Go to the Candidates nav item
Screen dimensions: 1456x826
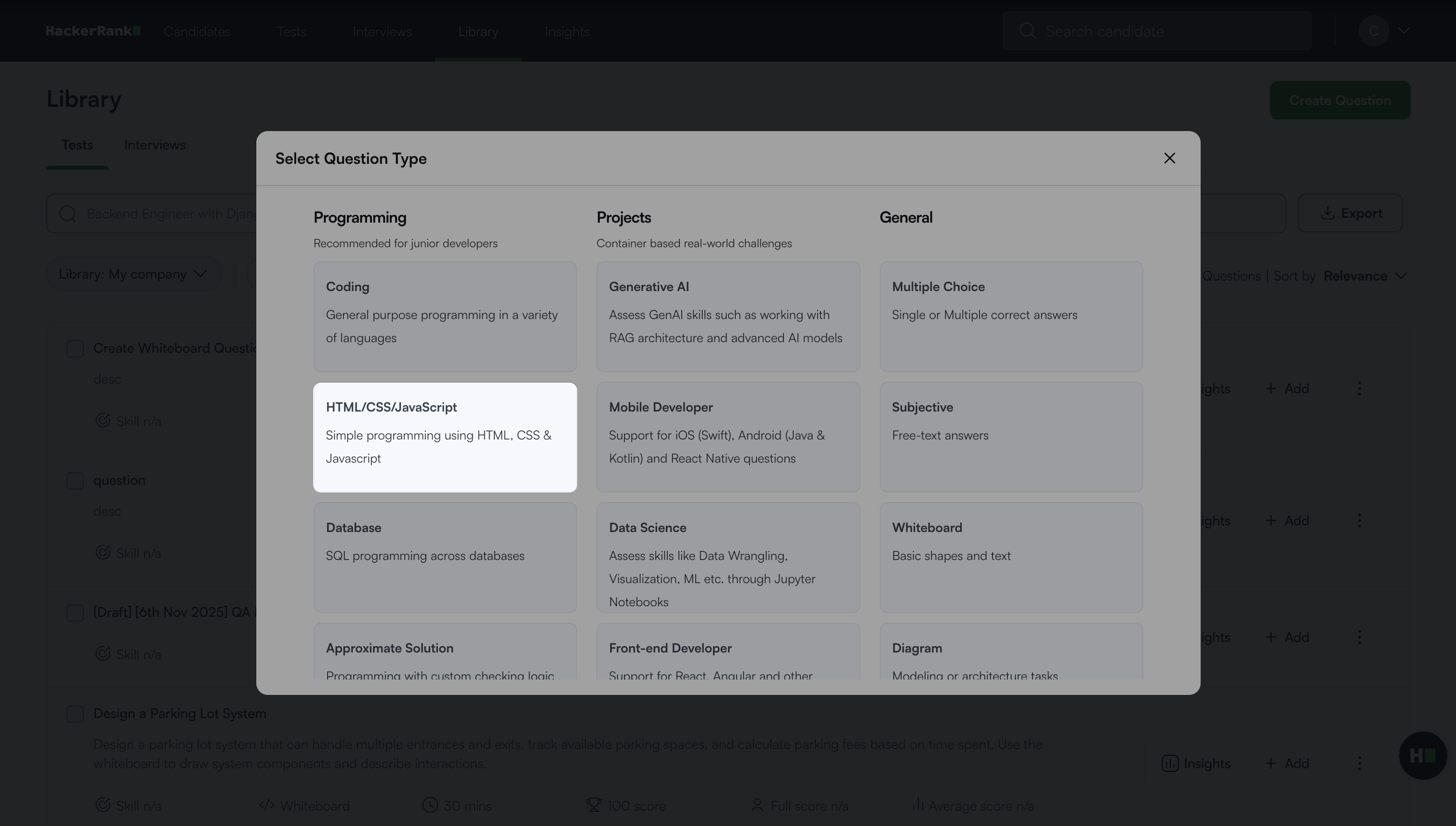pos(197,32)
